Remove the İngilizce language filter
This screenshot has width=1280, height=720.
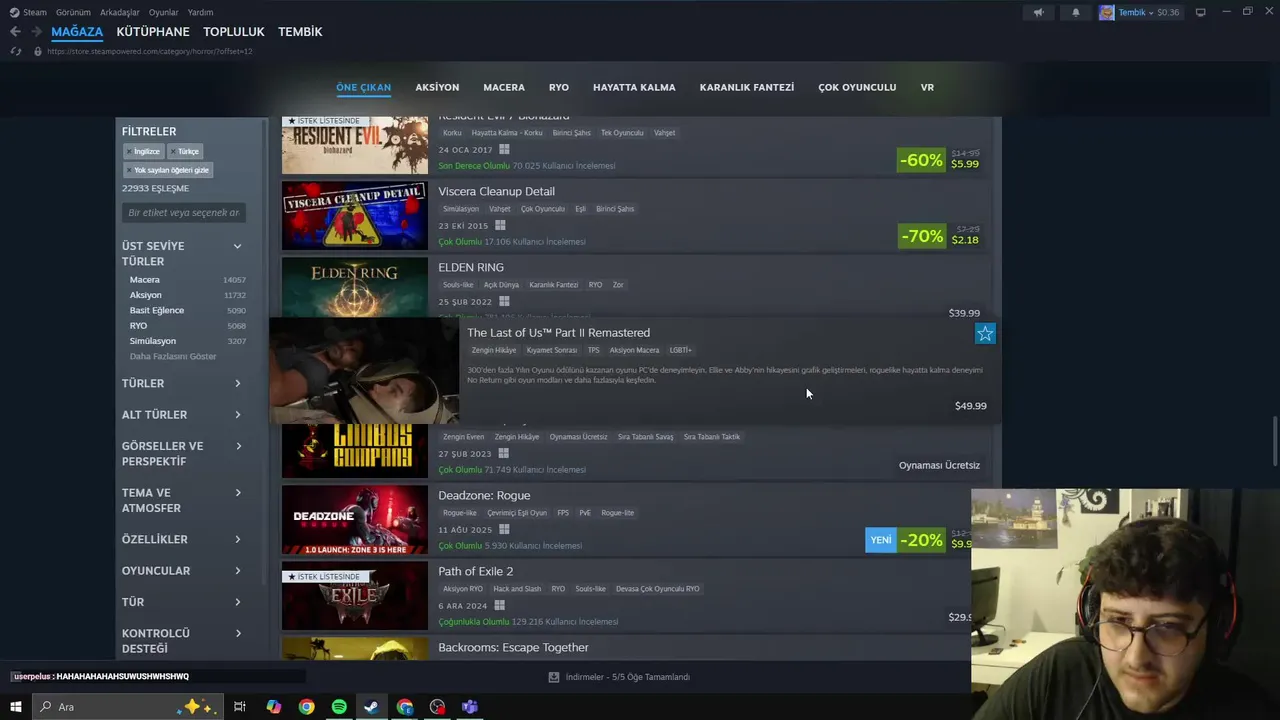[x=144, y=151]
